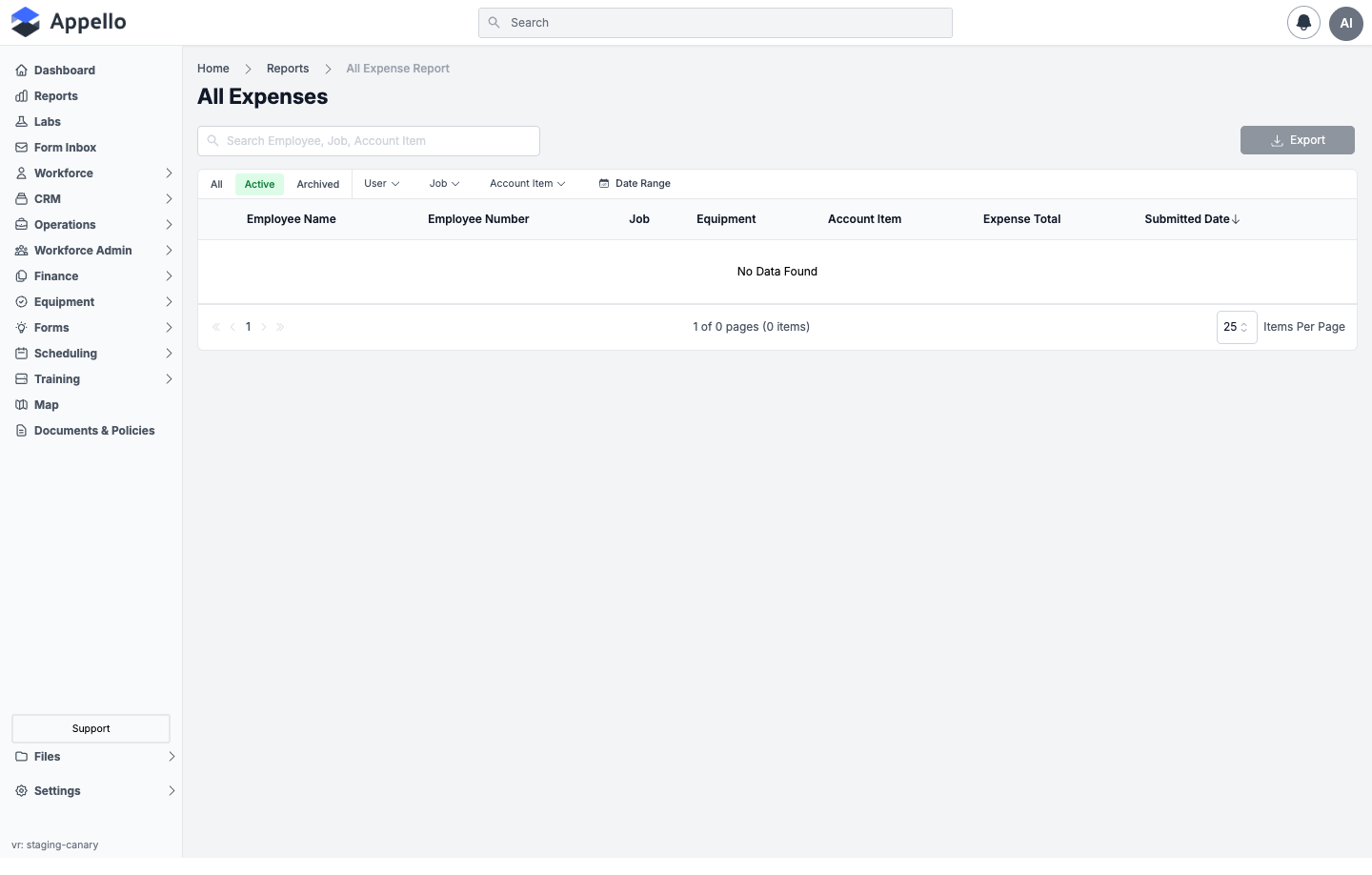
Task: Click the Workforce person icon
Action: [21, 173]
